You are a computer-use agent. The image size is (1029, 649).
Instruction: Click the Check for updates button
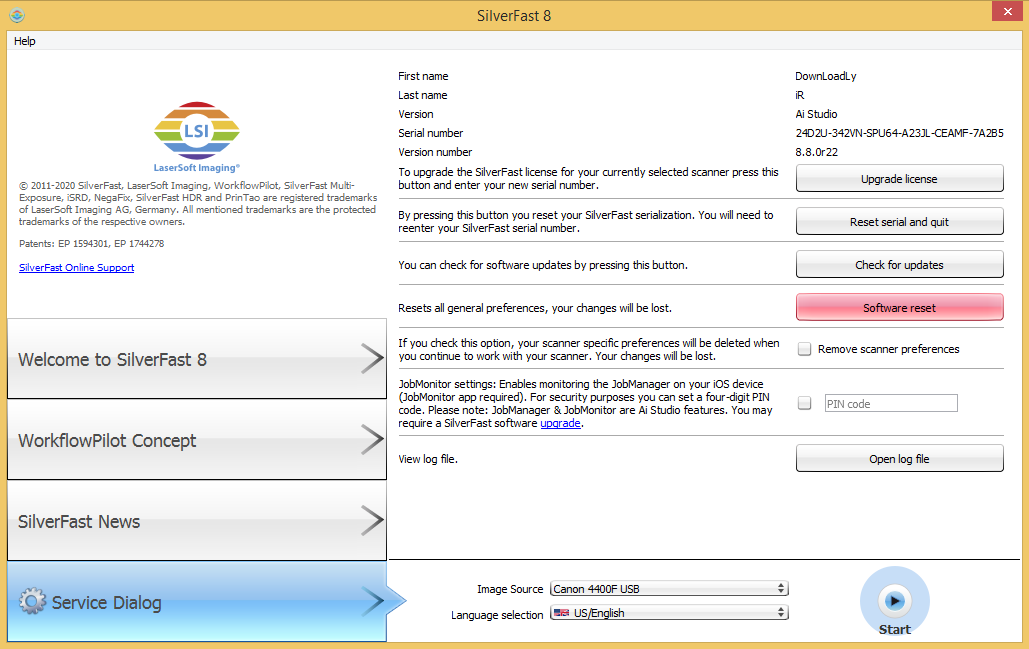coord(898,264)
